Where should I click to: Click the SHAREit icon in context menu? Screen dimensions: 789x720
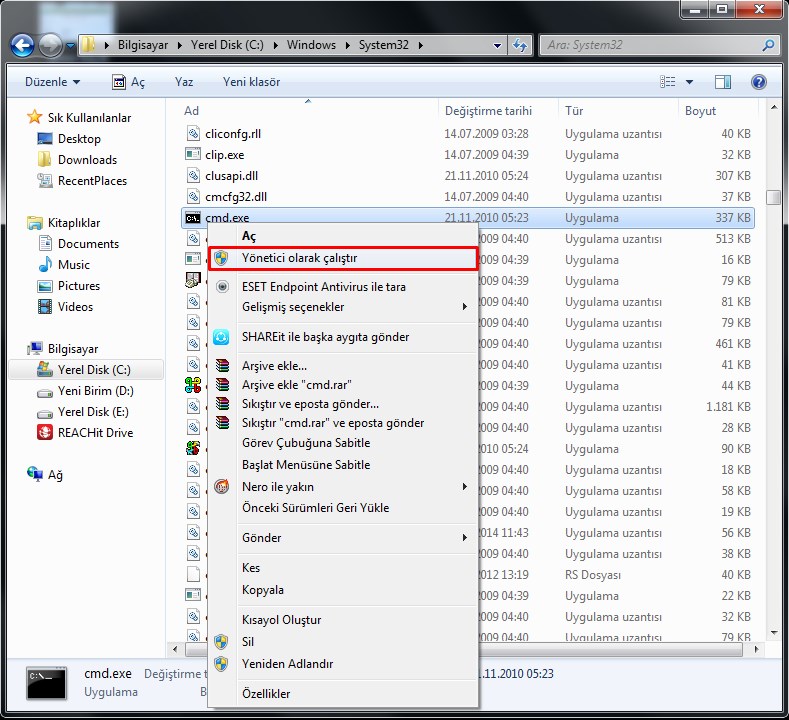[222, 337]
